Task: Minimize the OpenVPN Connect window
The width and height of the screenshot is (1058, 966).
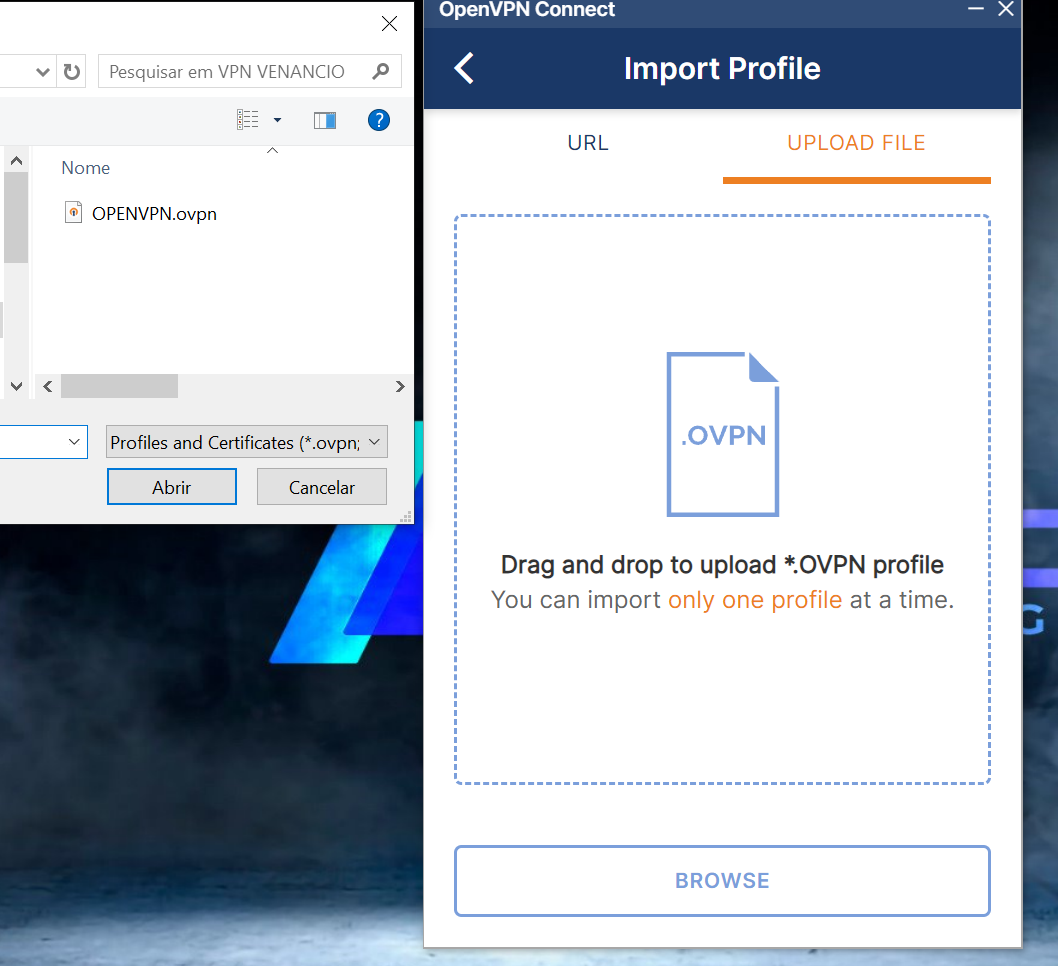Action: (x=976, y=9)
